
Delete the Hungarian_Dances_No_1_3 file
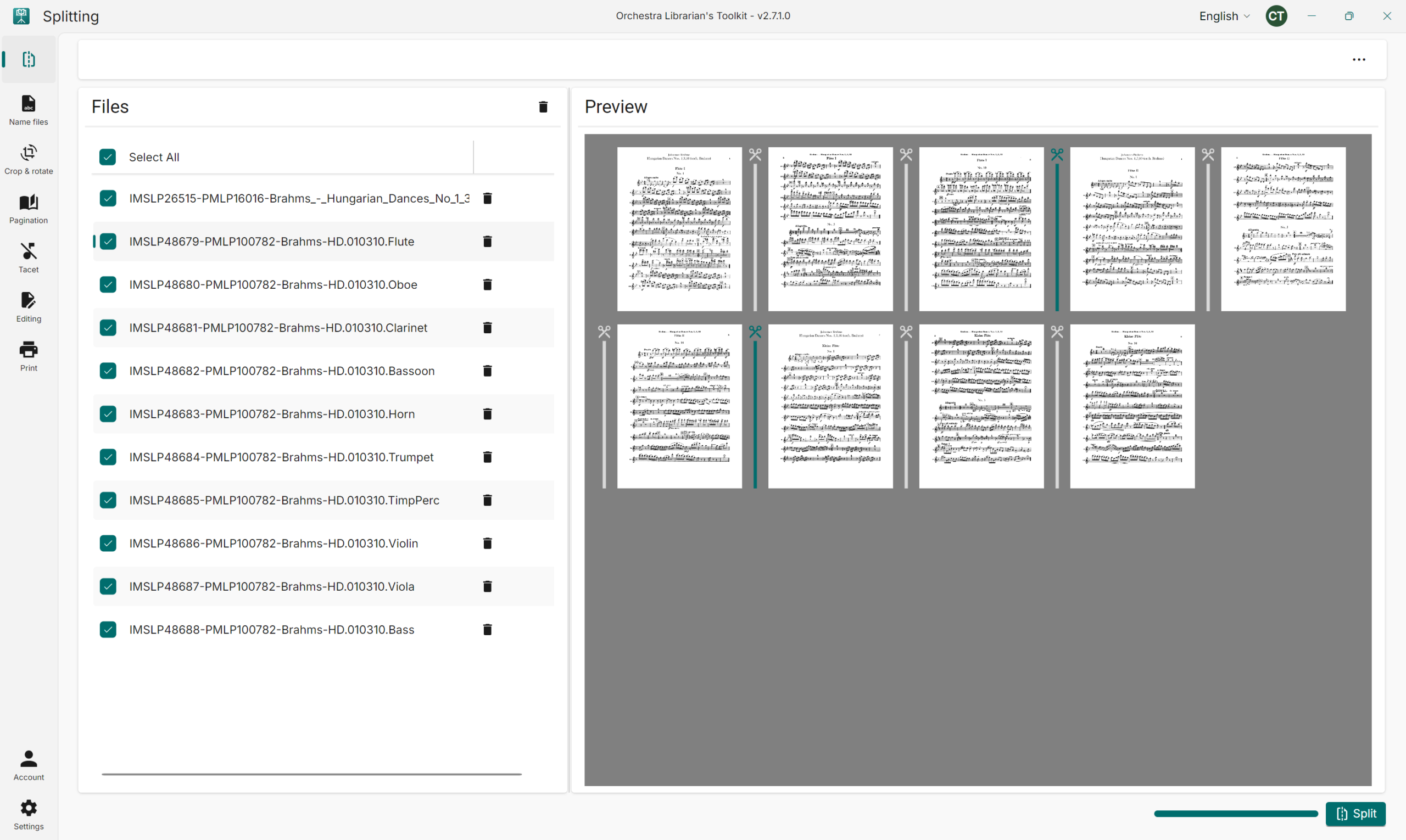(x=487, y=198)
